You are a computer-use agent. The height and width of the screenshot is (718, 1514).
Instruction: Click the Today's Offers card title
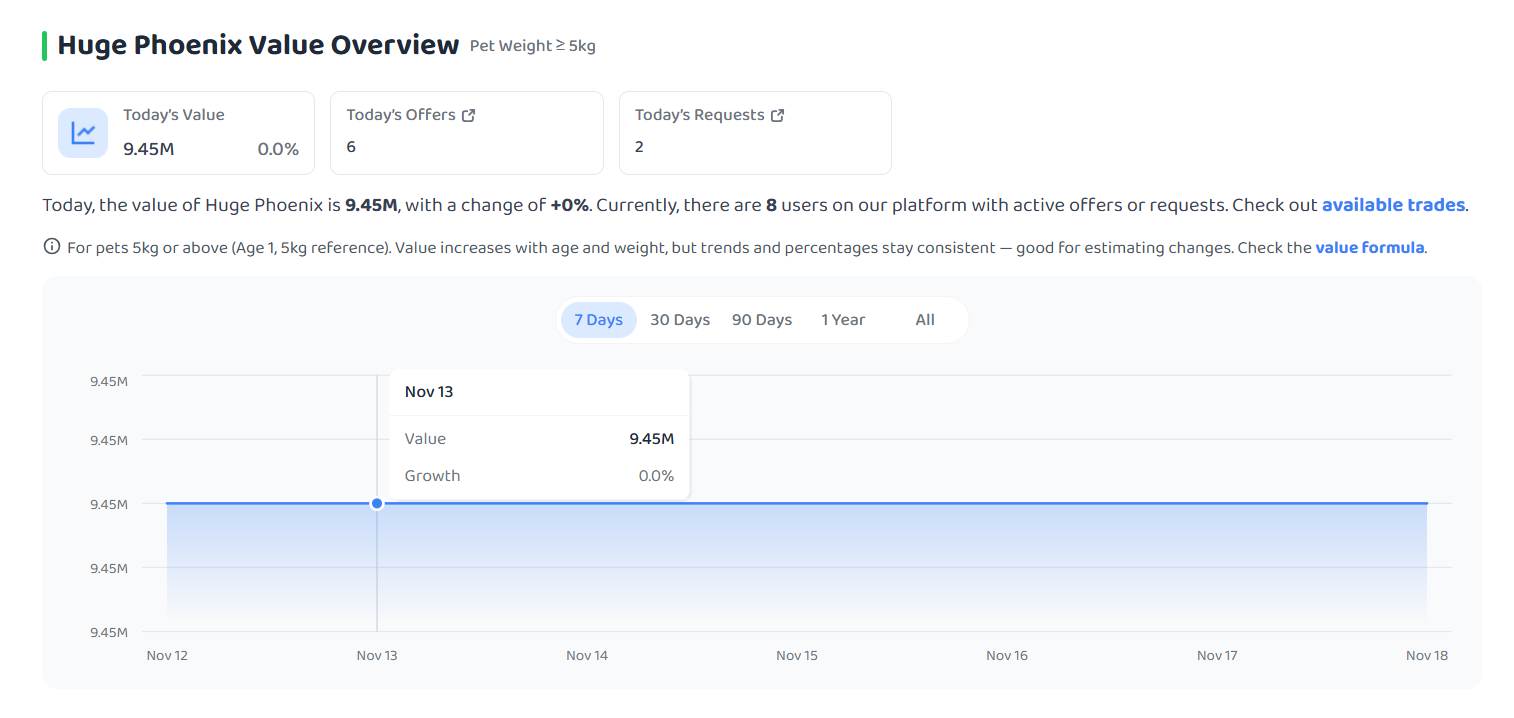pyautogui.click(x=401, y=115)
